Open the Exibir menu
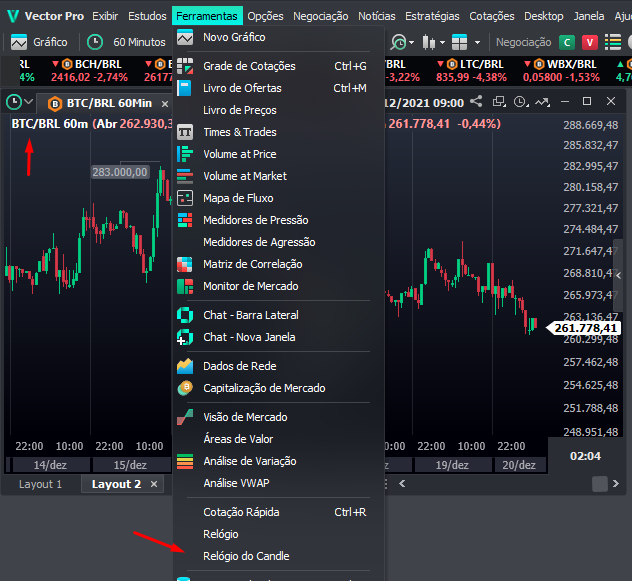Image resolution: width=632 pixels, height=581 pixels. (x=105, y=16)
